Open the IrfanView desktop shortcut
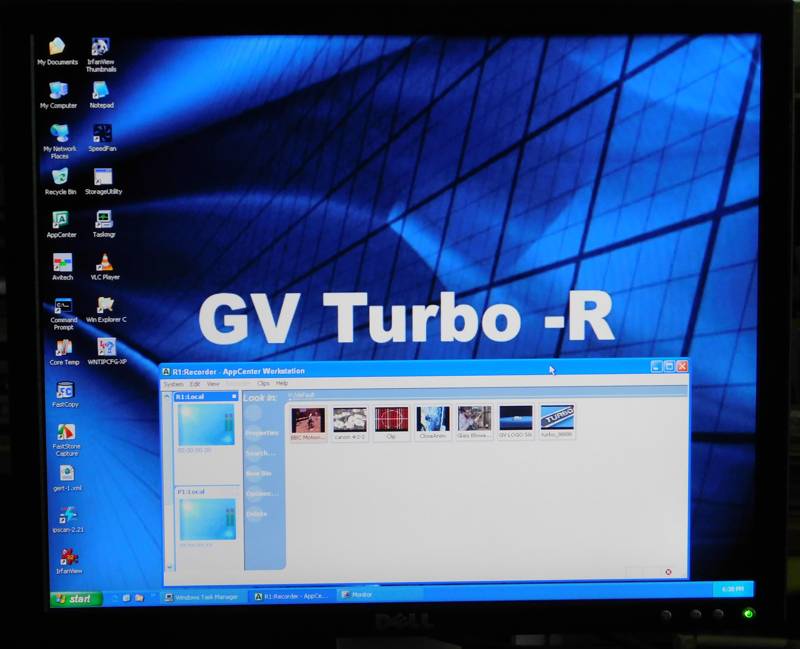This screenshot has height=649, width=800. coord(69,561)
